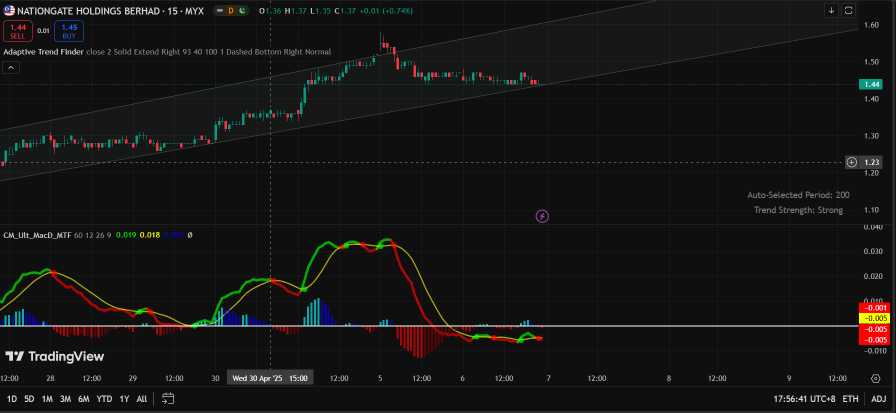Click the plus icon beside 1.23 price
The width and height of the screenshot is (896, 413).
pyautogui.click(x=851, y=162)
